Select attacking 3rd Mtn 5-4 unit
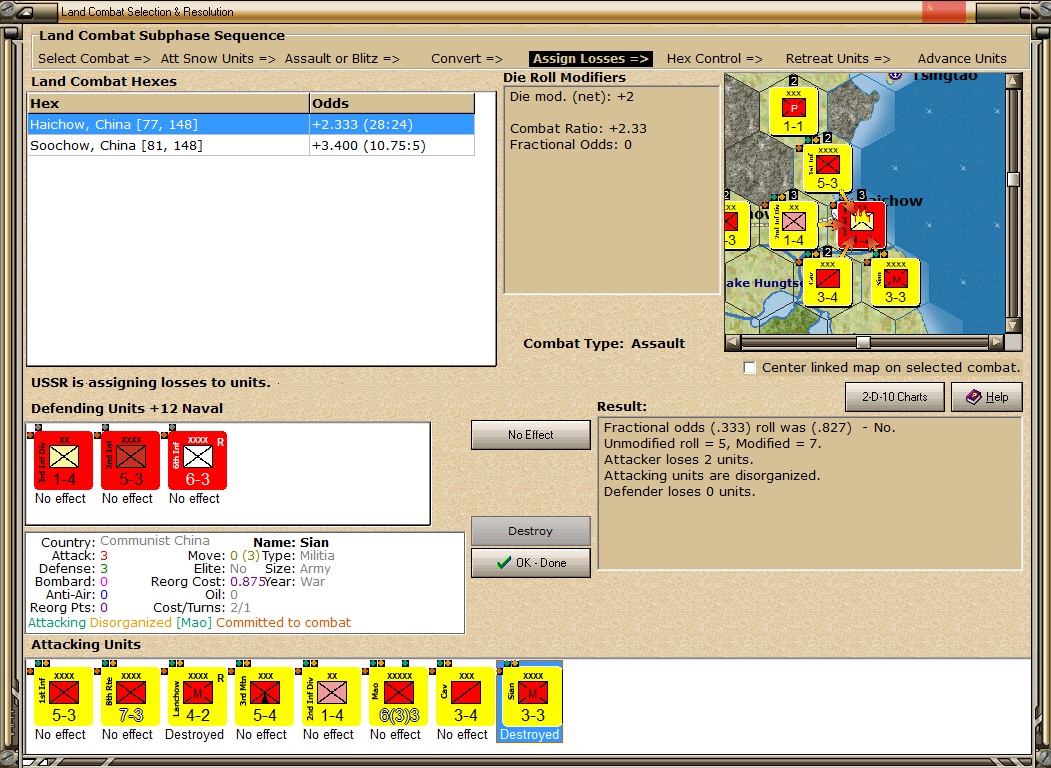The height and width of the screenshot is (768, 1051). (264, 696)
